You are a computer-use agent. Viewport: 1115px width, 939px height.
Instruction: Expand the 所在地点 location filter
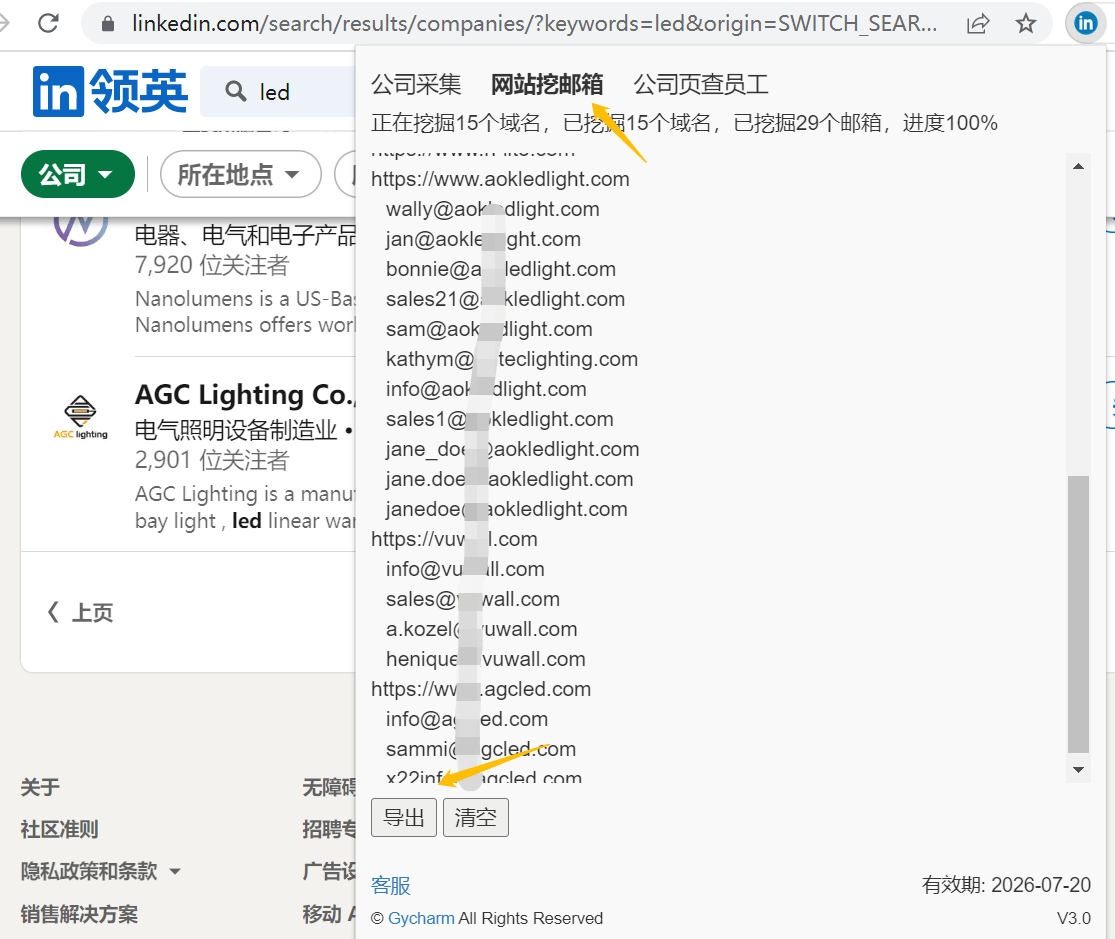[240, 174]
